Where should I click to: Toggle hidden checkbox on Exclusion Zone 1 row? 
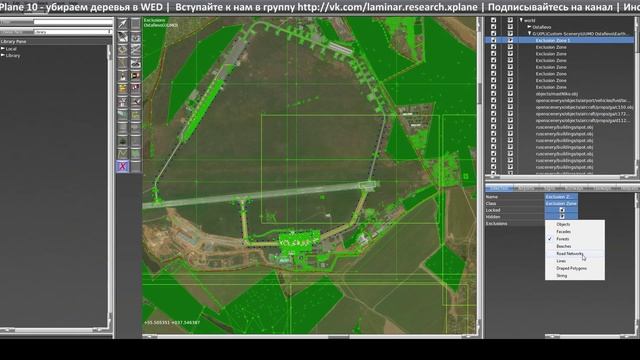(x=510, y=40)
